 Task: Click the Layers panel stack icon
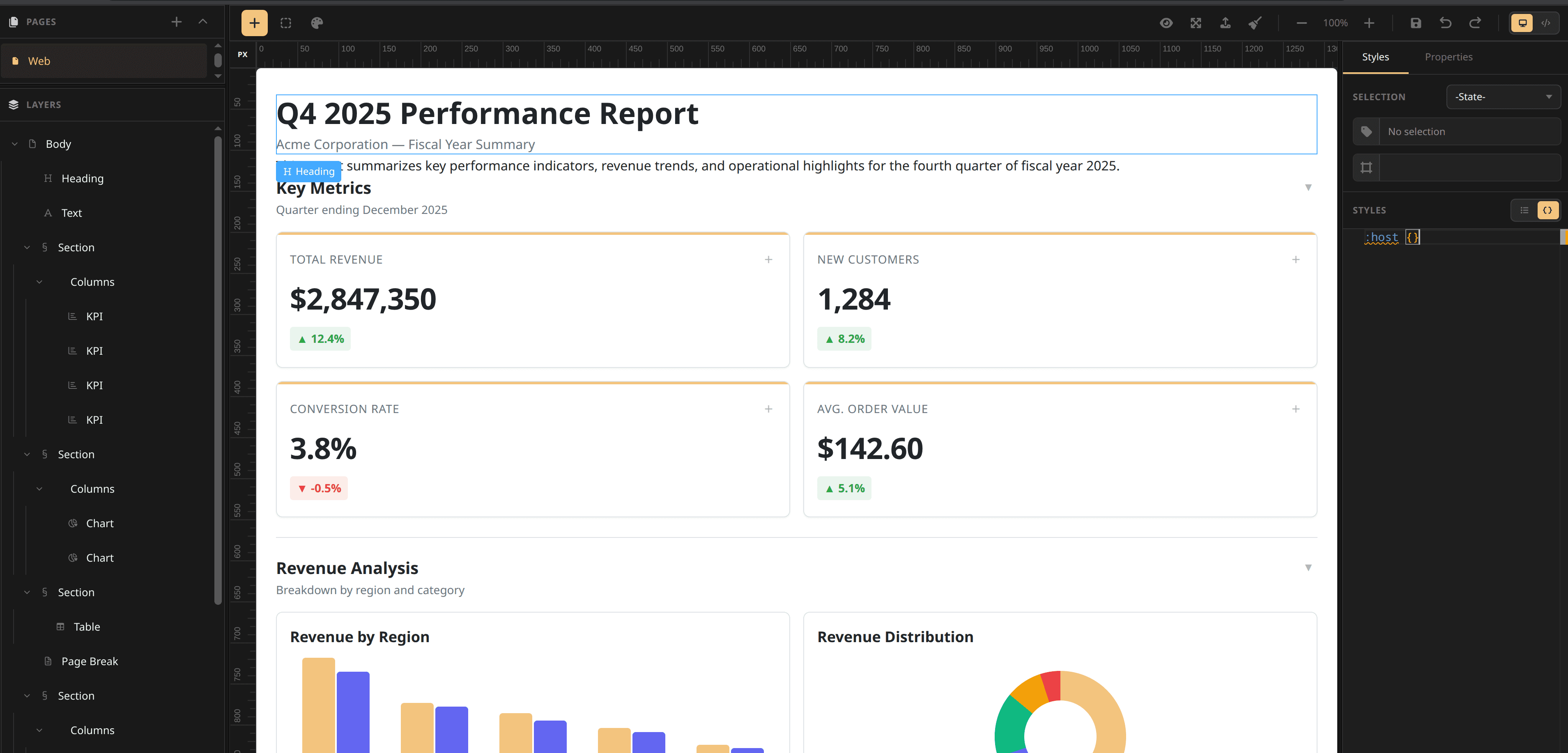pos(14,105)
